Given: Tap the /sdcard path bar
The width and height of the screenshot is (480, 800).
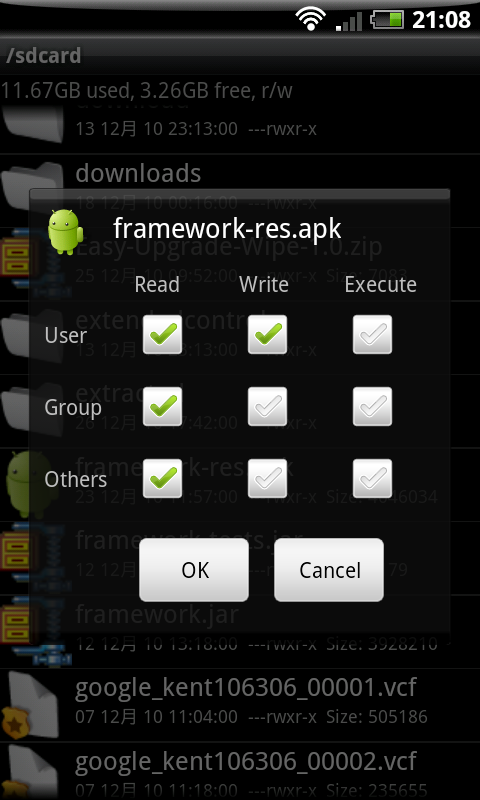Looking at the screenshot, I should pos(240,55).
